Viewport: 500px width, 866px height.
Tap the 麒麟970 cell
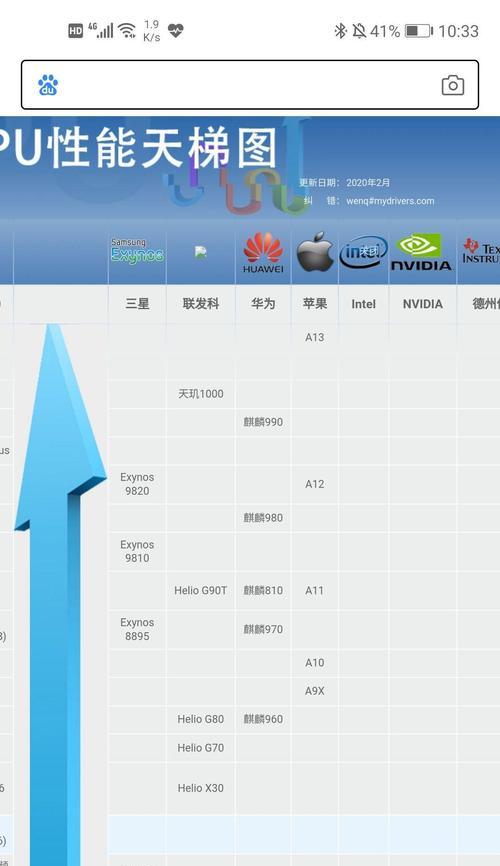[263, 630]
